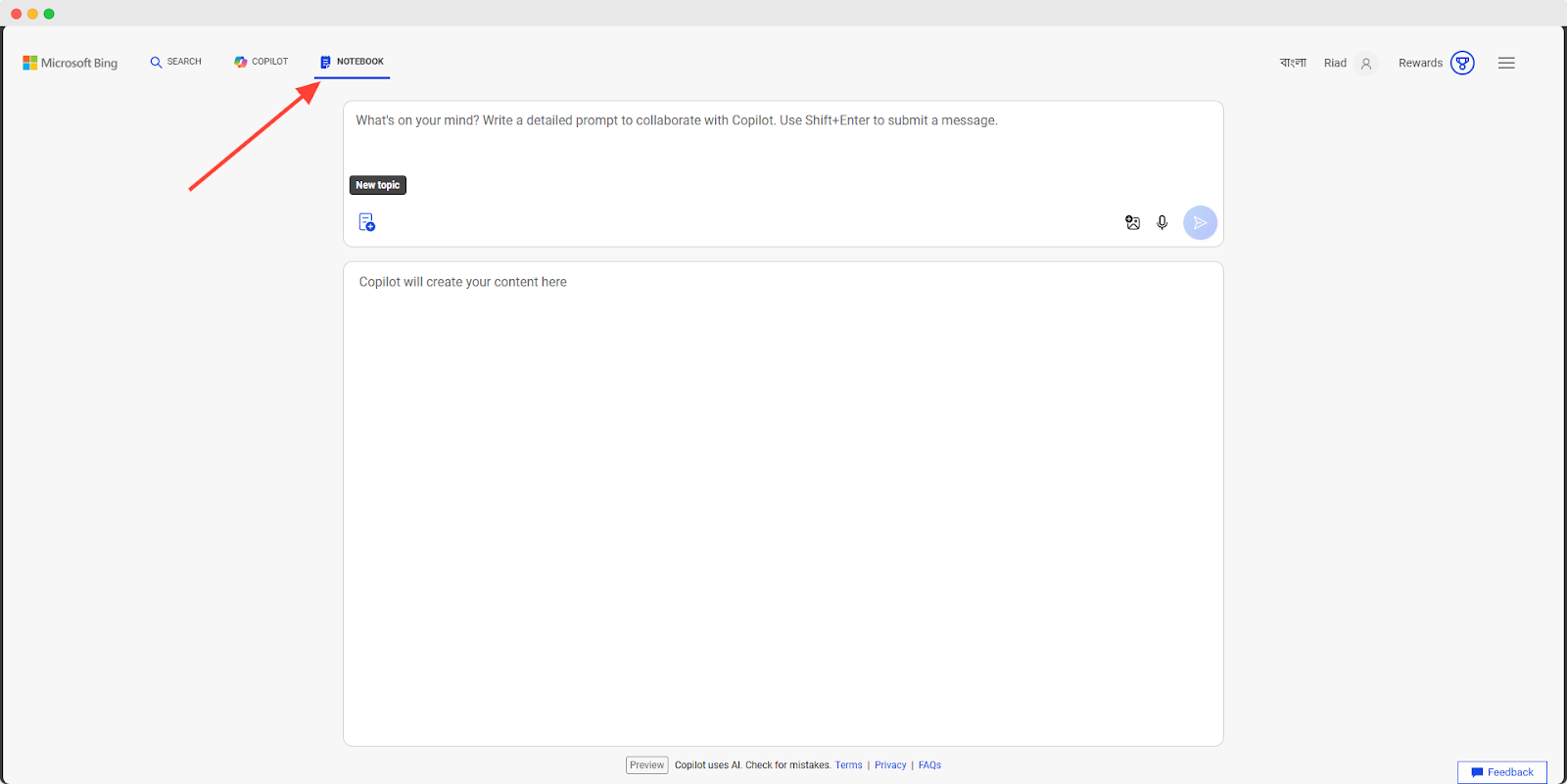Open the hamburger settings menu
Image resolution: width=1567 pixels, height=784 pixels.
click(x=1506, y=63)
